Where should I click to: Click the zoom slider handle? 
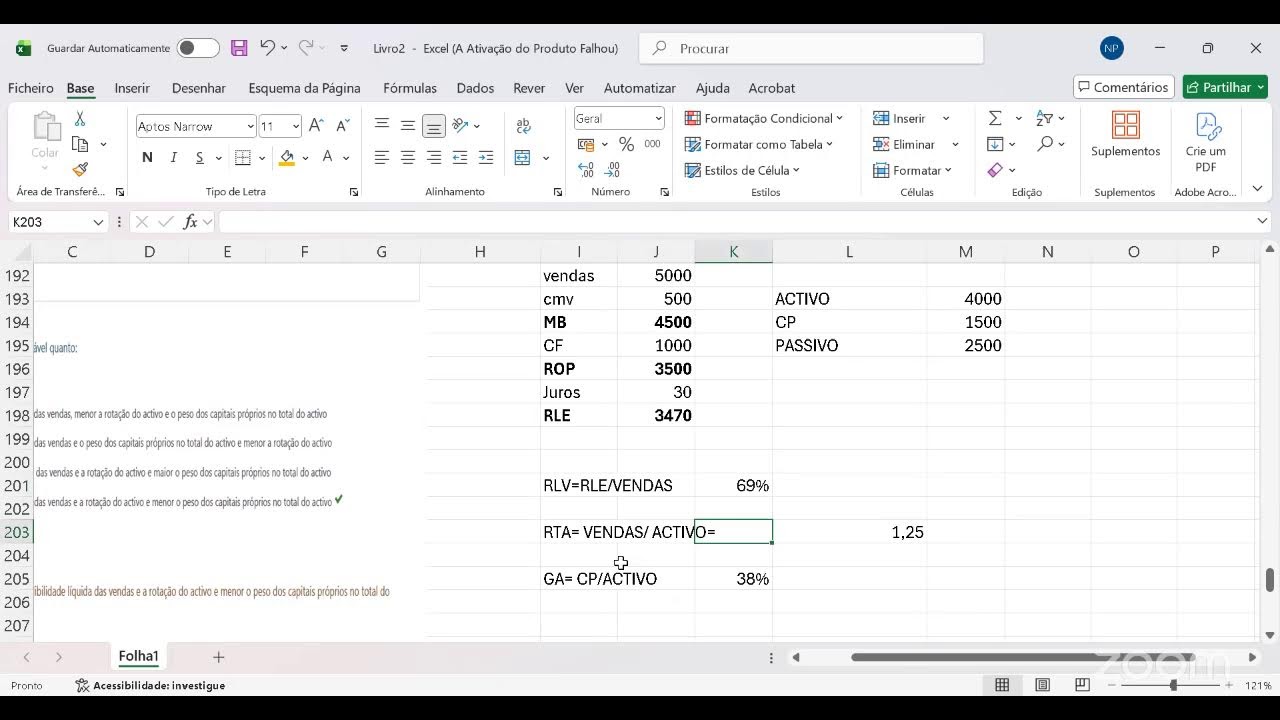pyautogui.click(x=1173, y=685)
